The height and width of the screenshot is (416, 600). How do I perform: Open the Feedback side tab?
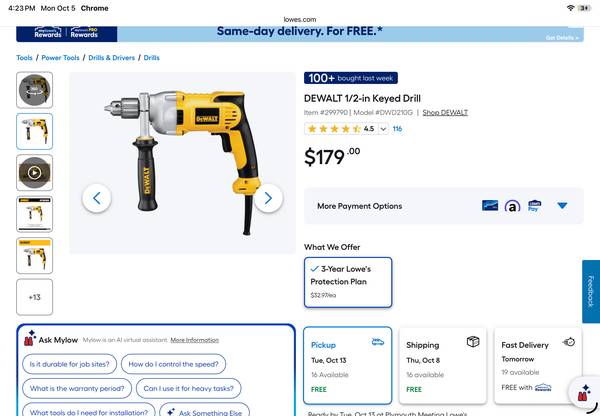click(x=591, y=292)
